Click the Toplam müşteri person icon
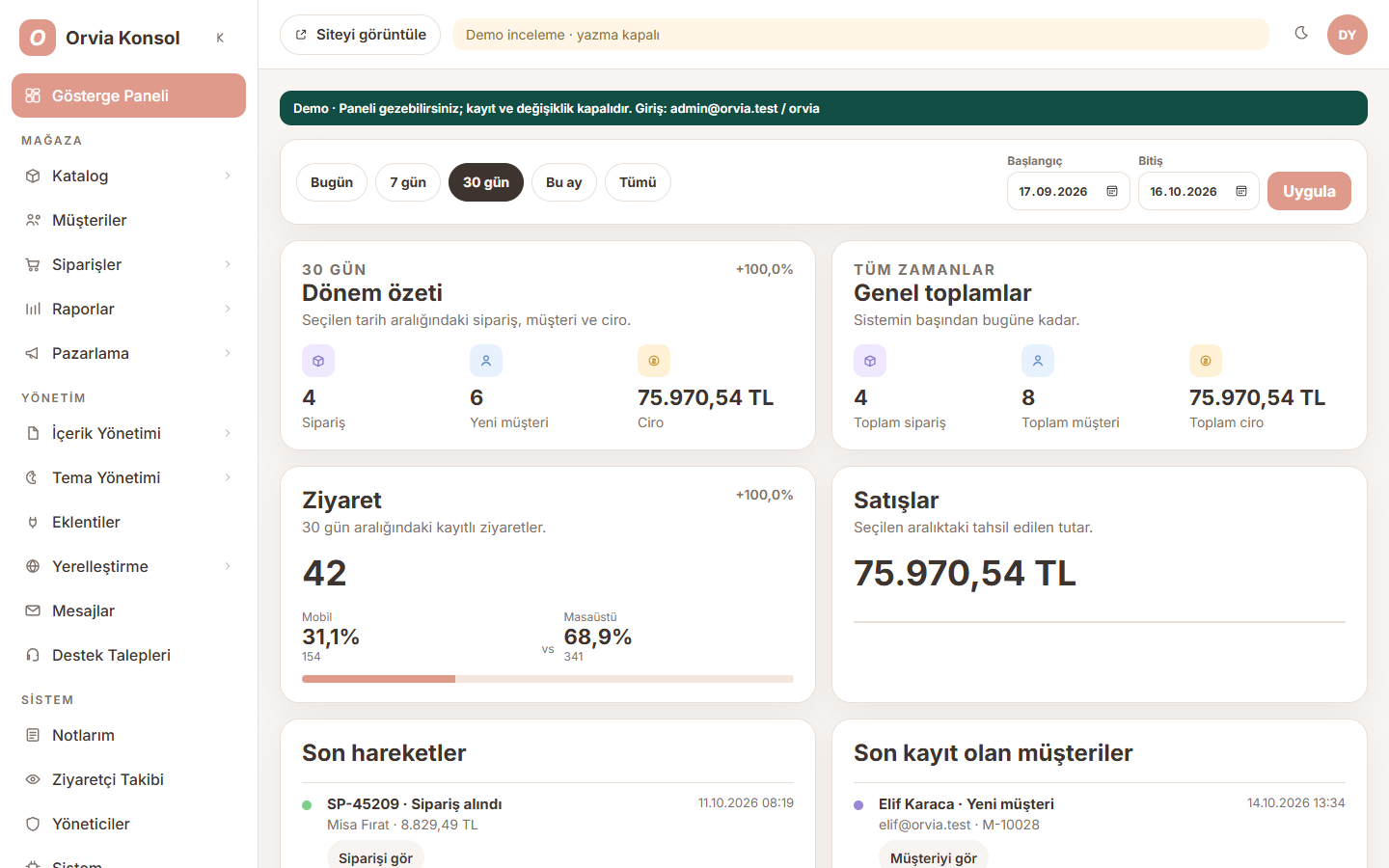The height and width of the screenshot is (868, 1389). click(1038, 361)
